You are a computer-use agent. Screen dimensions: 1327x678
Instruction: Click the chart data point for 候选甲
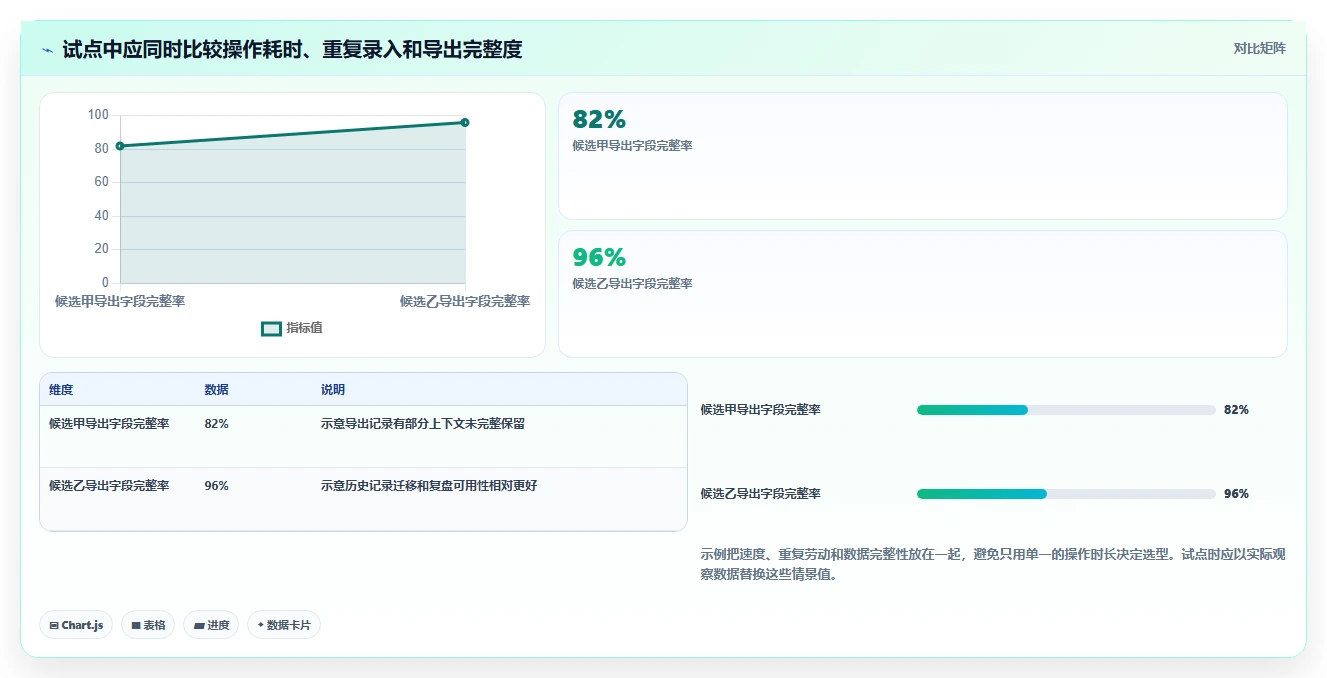(120, 146)
